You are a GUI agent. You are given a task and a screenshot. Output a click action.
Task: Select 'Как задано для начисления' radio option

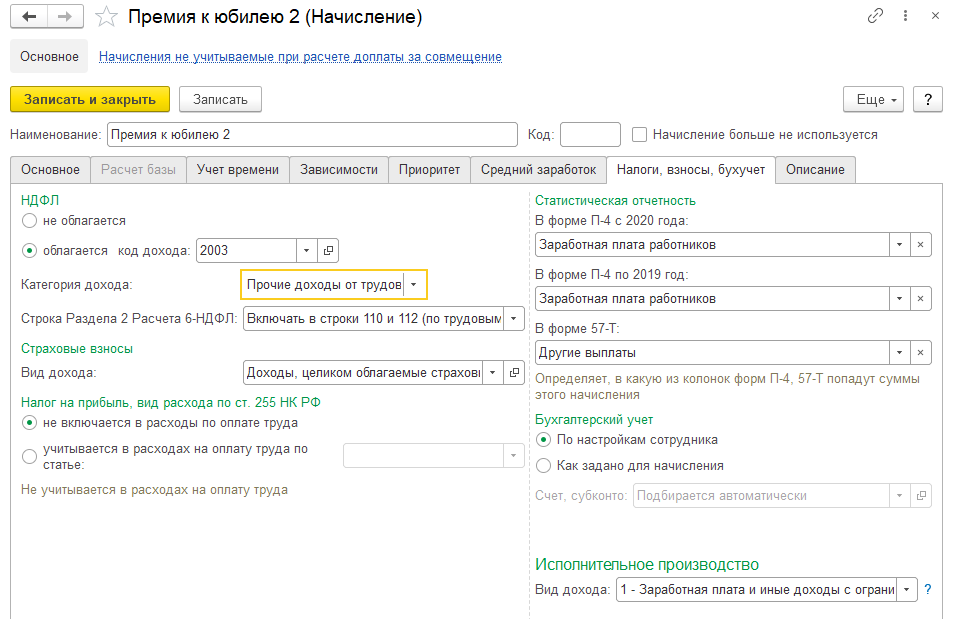pos(544,465)
